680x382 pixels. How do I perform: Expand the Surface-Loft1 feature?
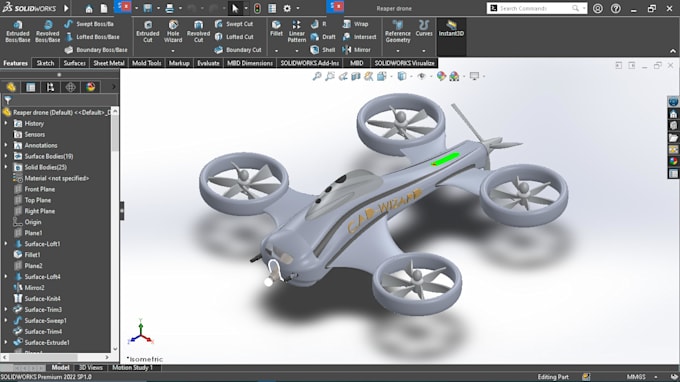[6, 244]
